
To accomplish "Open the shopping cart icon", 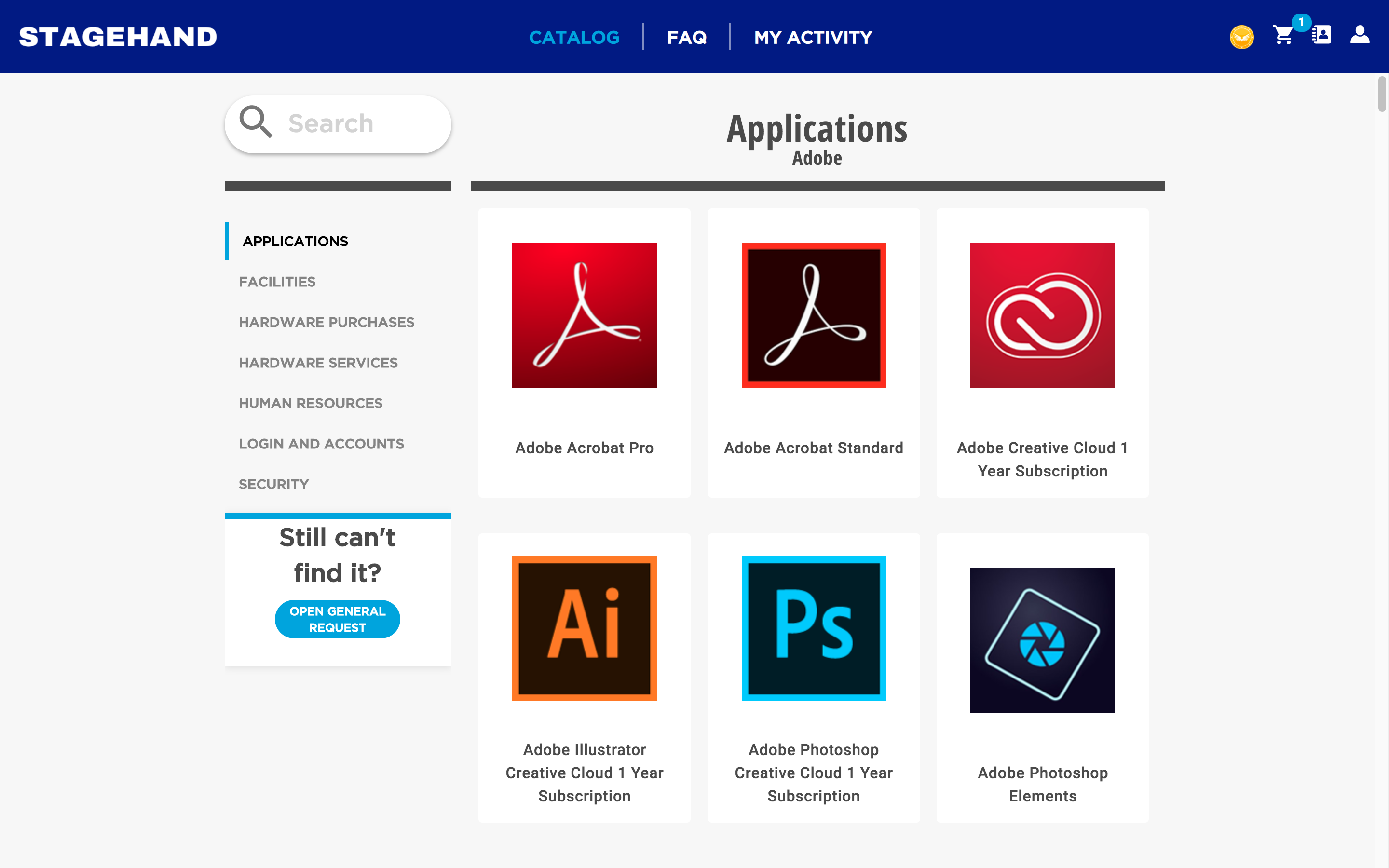I will [x=1282, y=36].
